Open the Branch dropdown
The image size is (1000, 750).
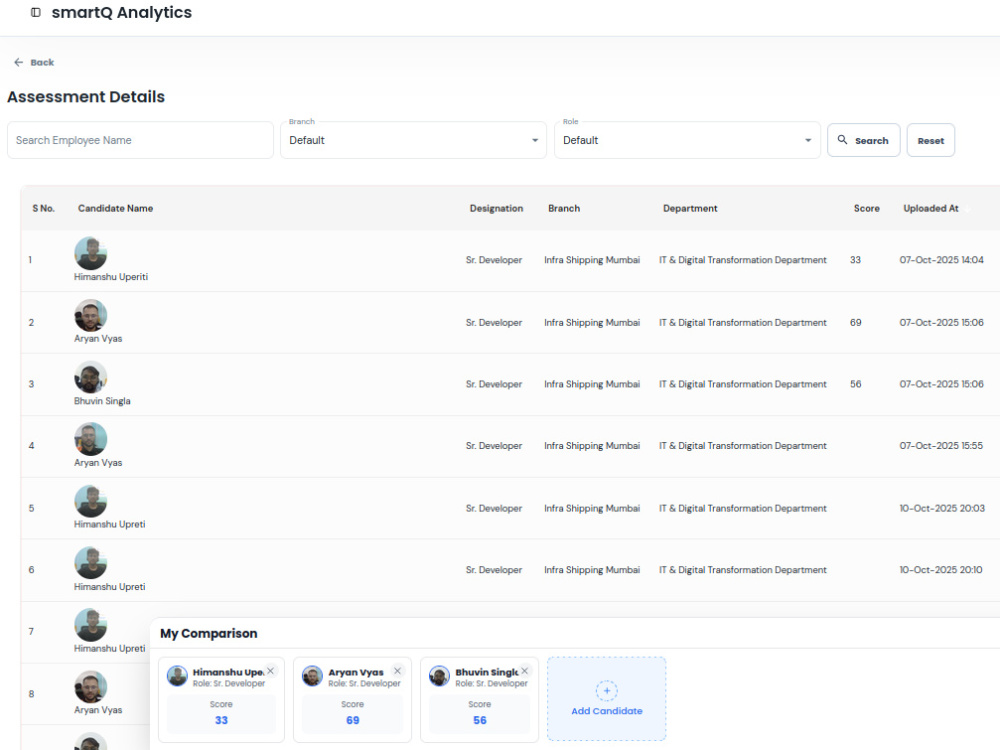tap(413, 140)
